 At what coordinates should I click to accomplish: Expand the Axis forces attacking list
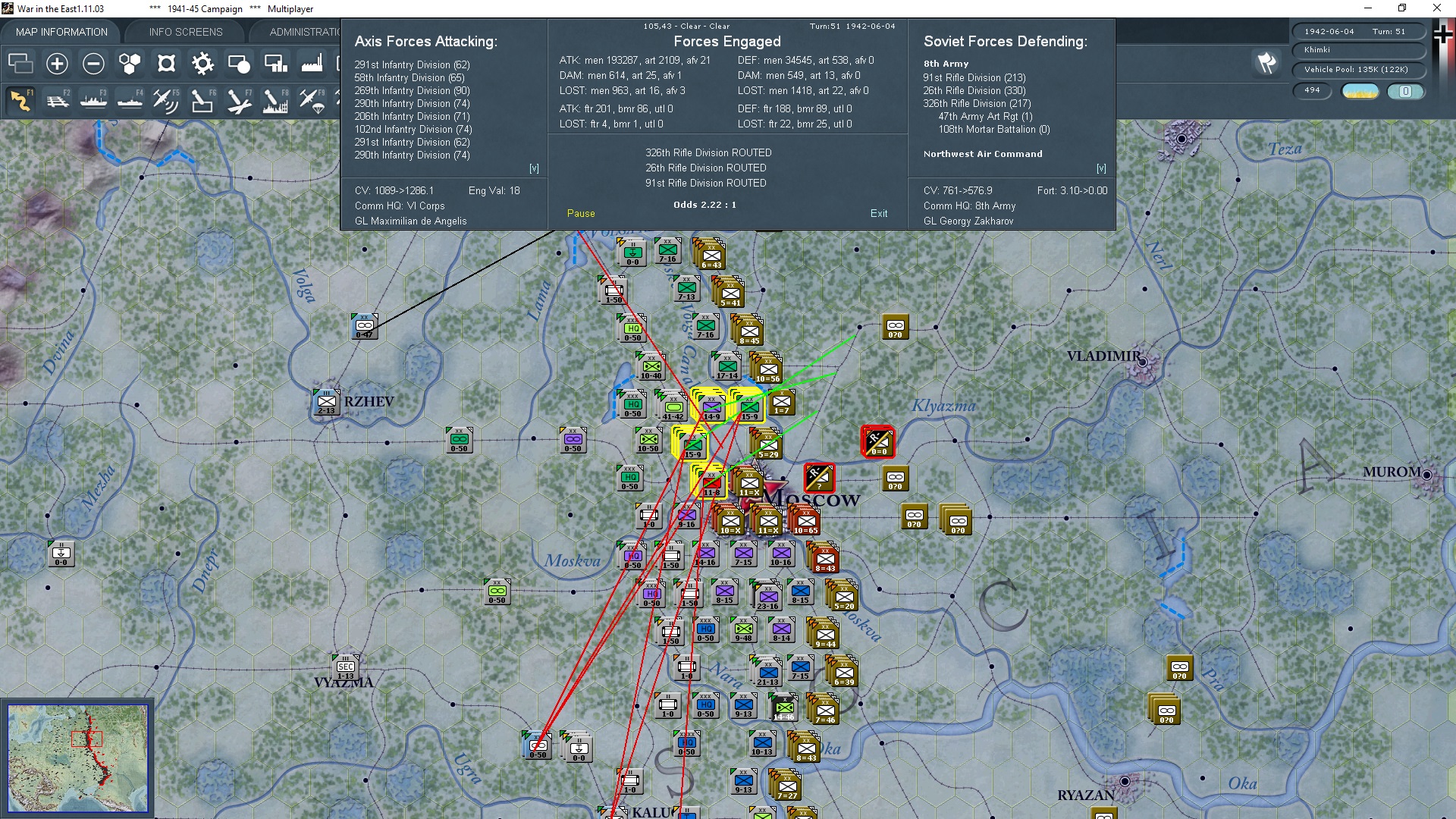tap(534, 168)
